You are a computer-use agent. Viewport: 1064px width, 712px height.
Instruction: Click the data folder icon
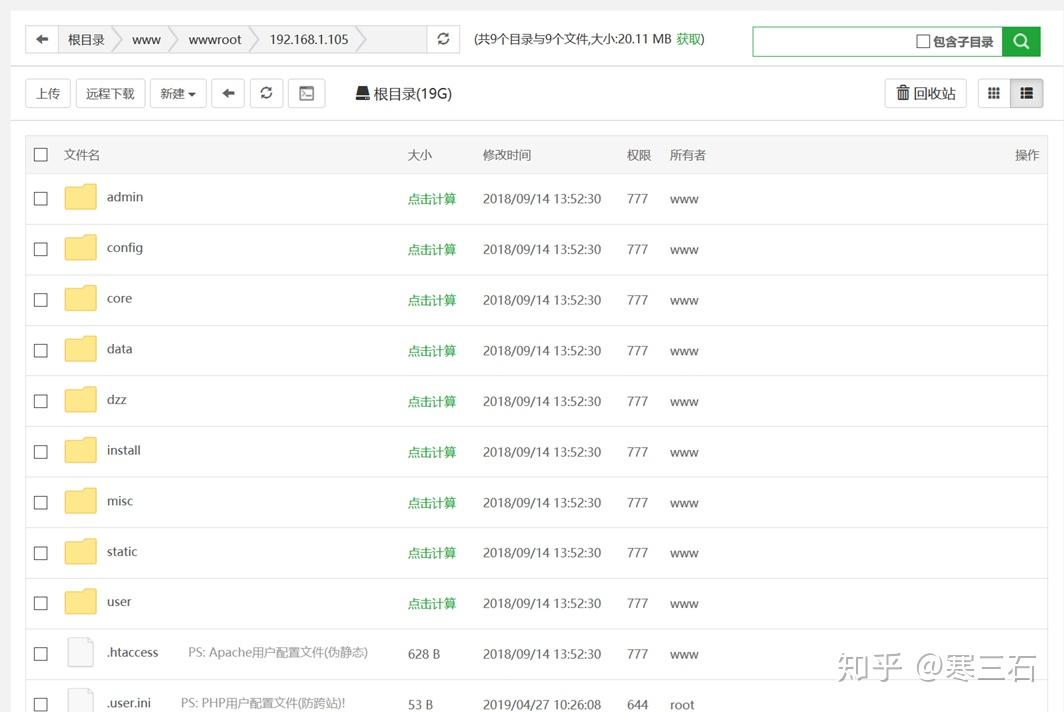tap(81, 350)
